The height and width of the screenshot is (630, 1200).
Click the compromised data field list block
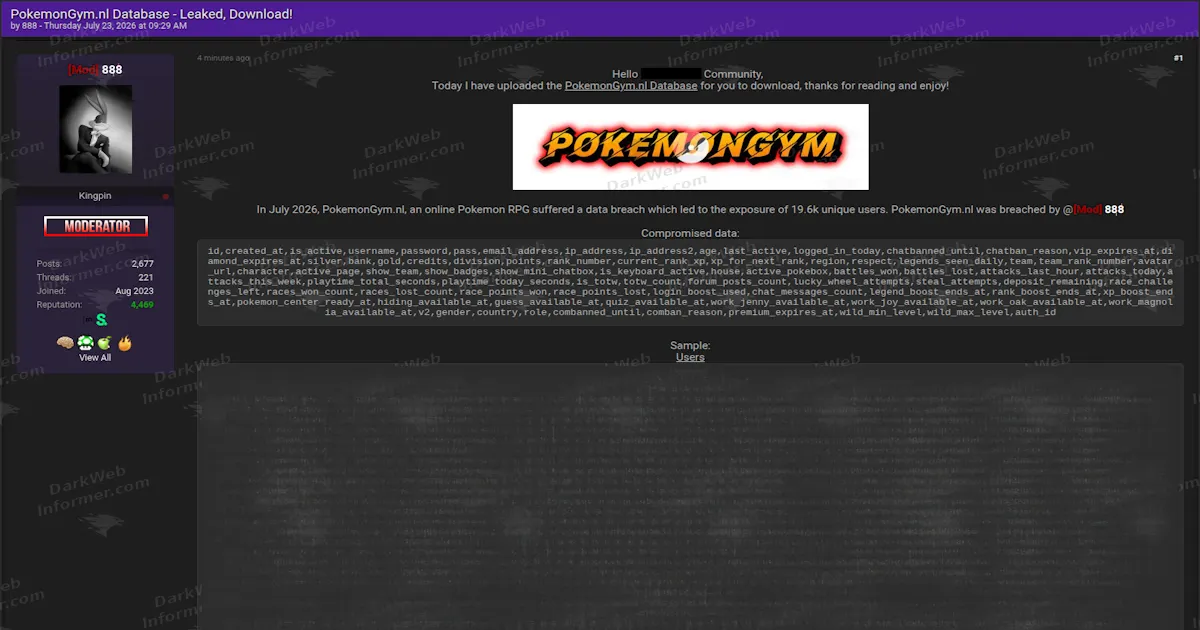pyautogui.click(x=690, y=282)
